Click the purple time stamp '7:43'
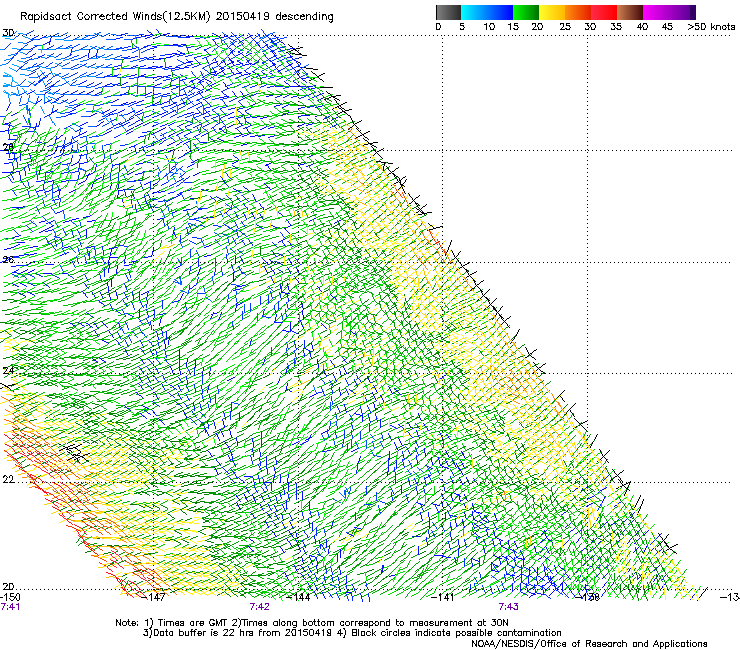The image size is (740, 650). [508, 607]
